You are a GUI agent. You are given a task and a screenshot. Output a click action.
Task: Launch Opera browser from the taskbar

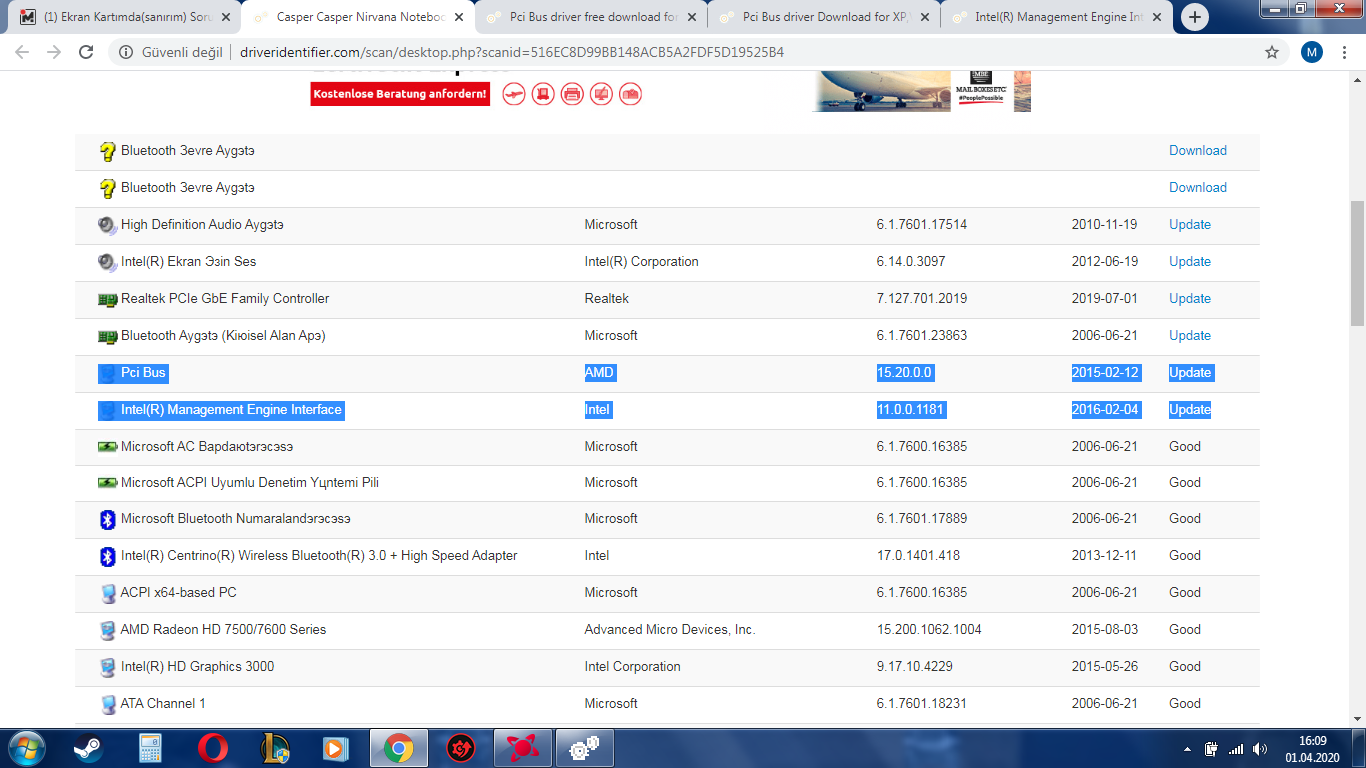pyautogui.click(x=212, y=747)
